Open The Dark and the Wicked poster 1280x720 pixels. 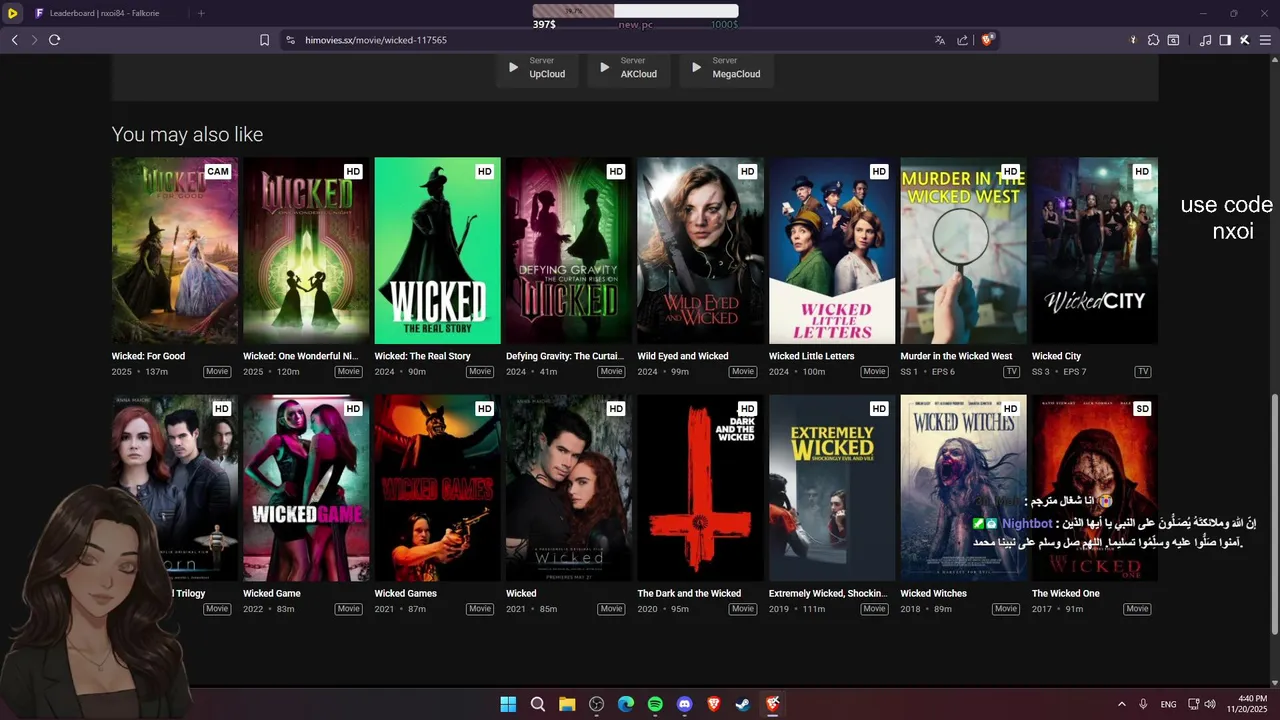point(701,488)
